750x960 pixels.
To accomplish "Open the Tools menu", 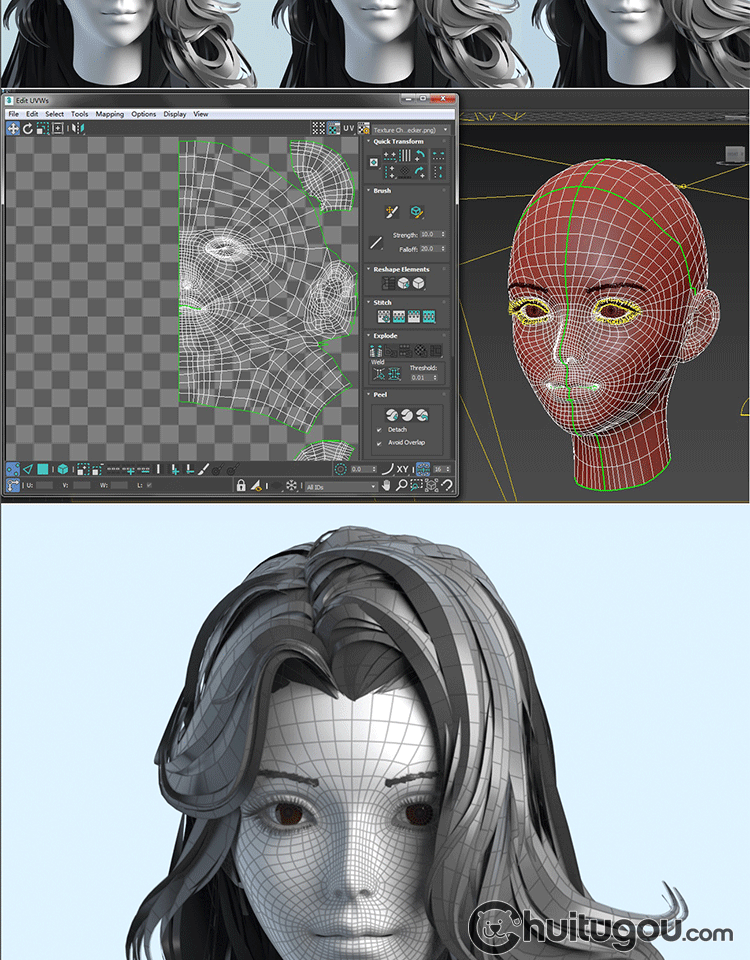I will (80, 114).
